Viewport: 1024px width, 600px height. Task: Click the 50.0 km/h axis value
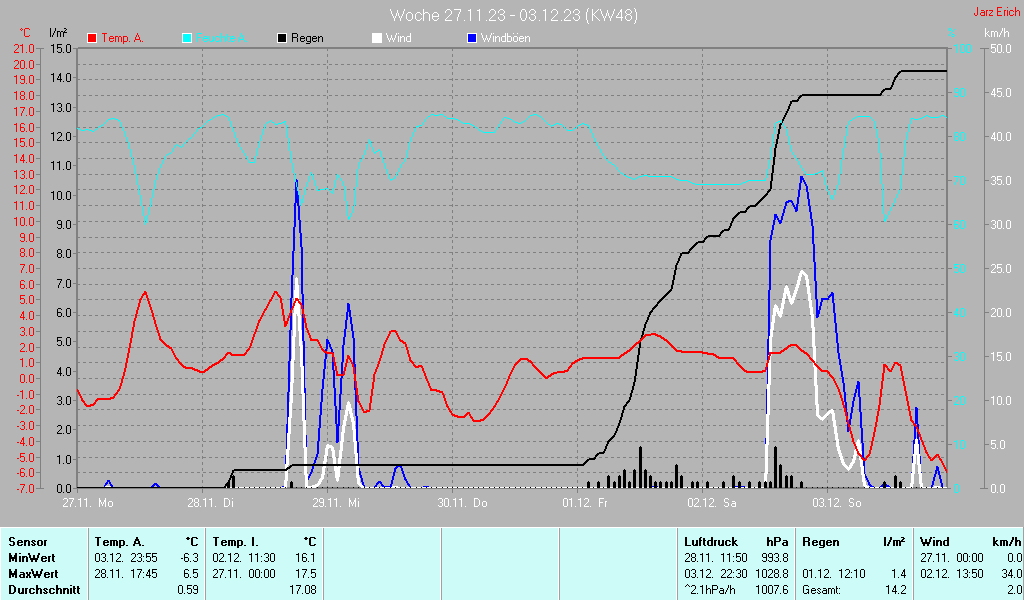(x=1000, y=49)
